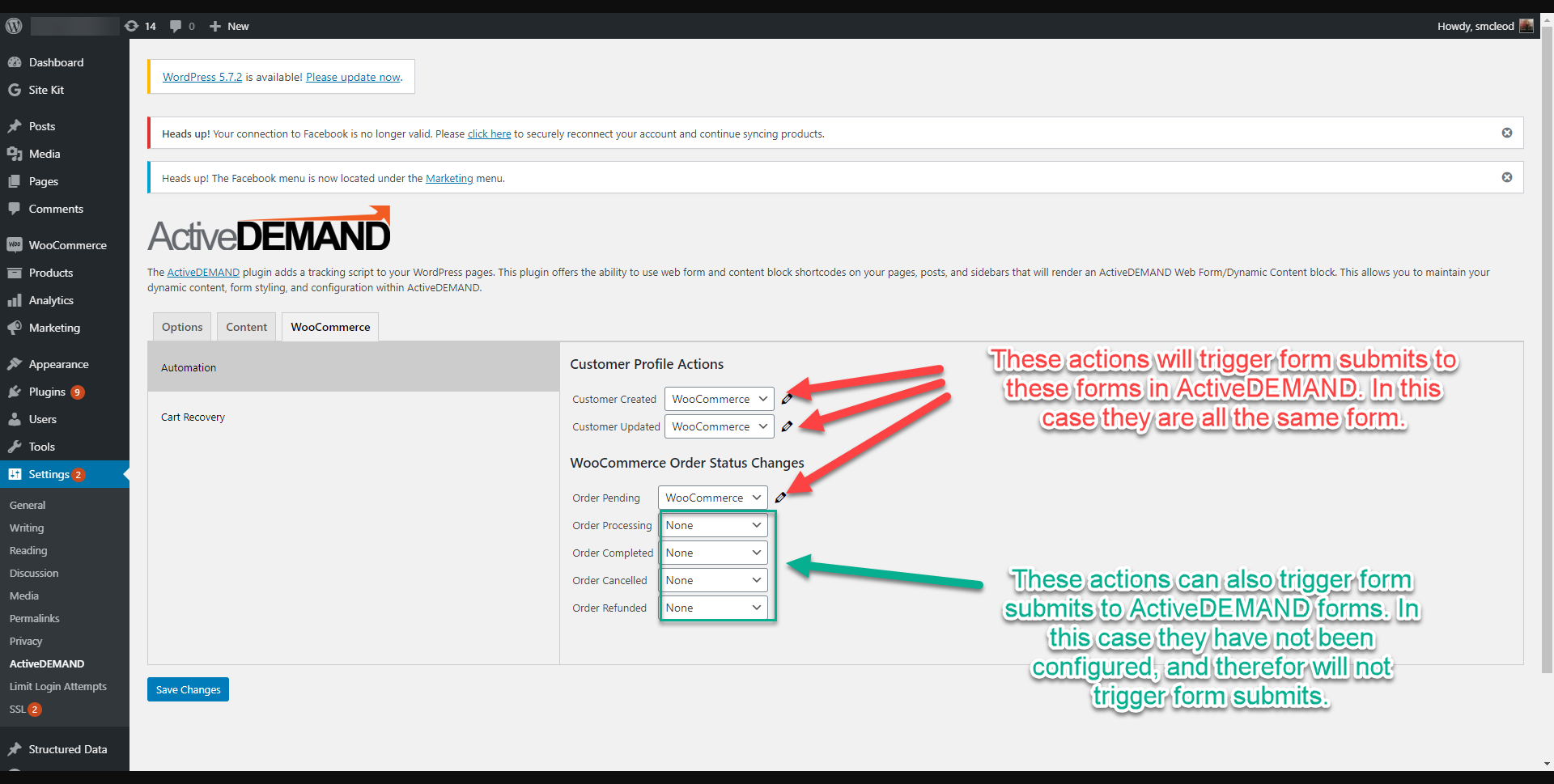
Task: Switch to the Content tab
Action: [x=246, y=327]
